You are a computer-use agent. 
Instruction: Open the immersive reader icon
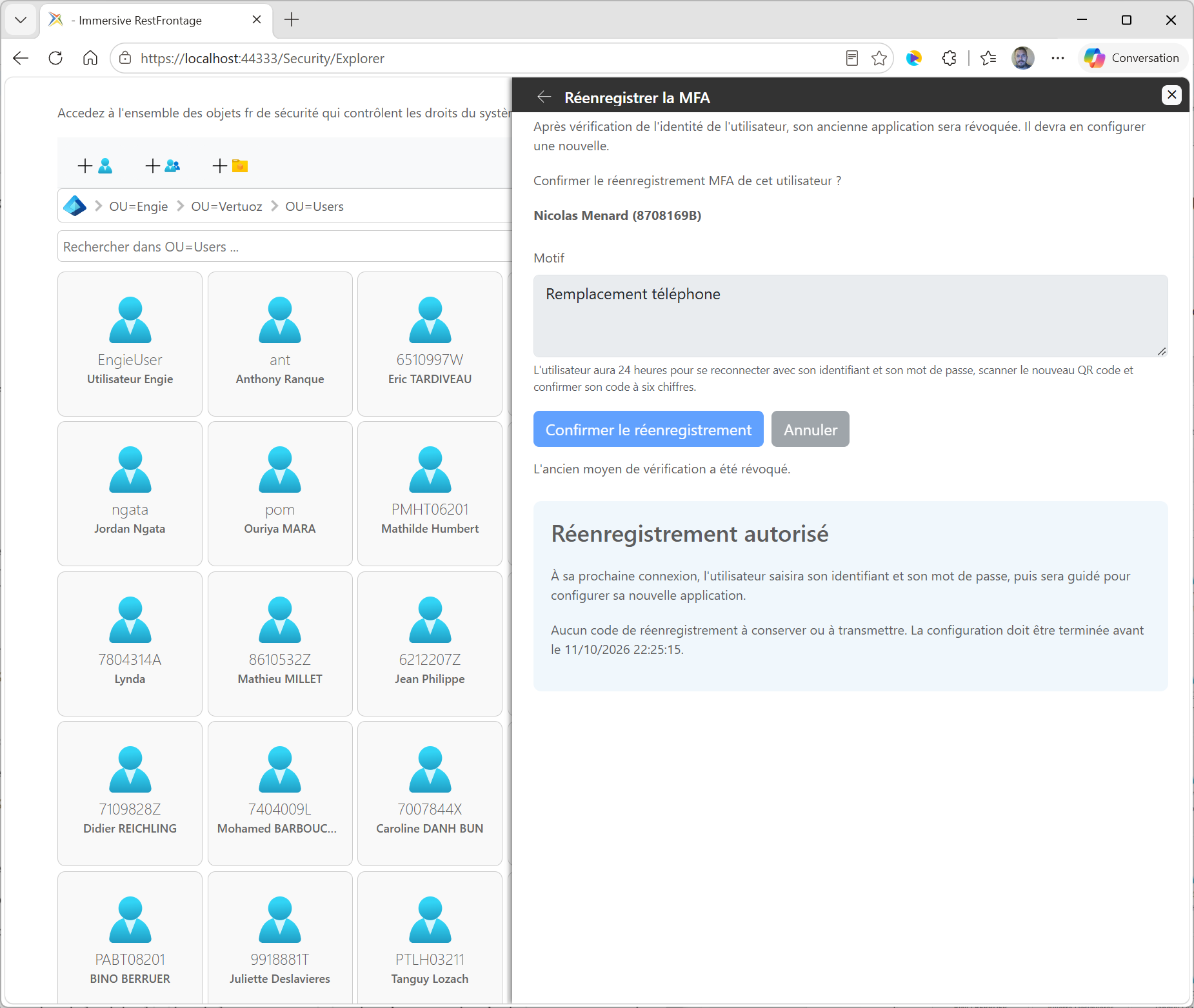click(851, 58)
